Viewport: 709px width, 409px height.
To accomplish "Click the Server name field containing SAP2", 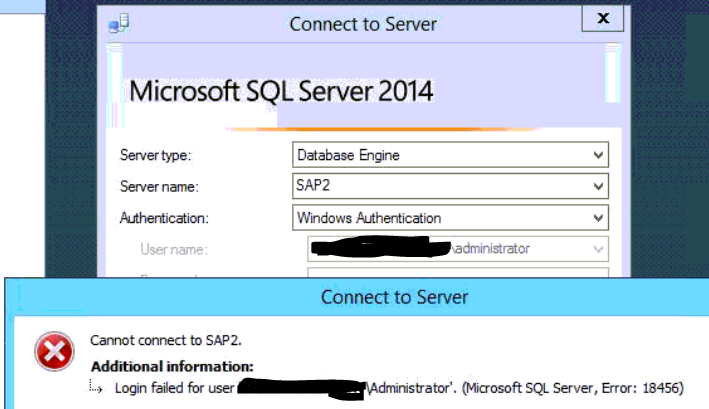I will point(450,186).
